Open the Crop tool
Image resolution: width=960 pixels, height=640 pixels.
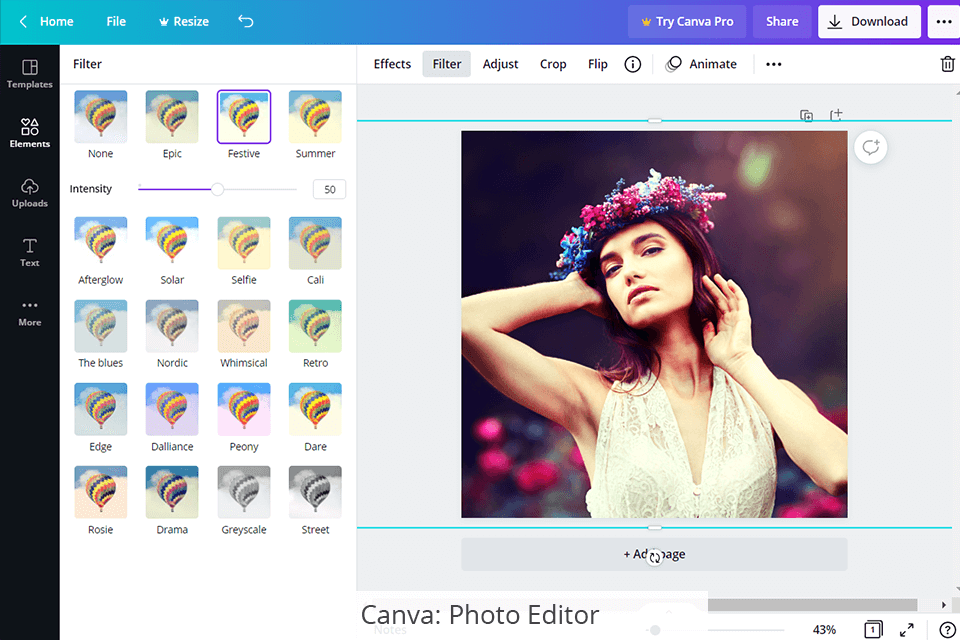[553, 64]
